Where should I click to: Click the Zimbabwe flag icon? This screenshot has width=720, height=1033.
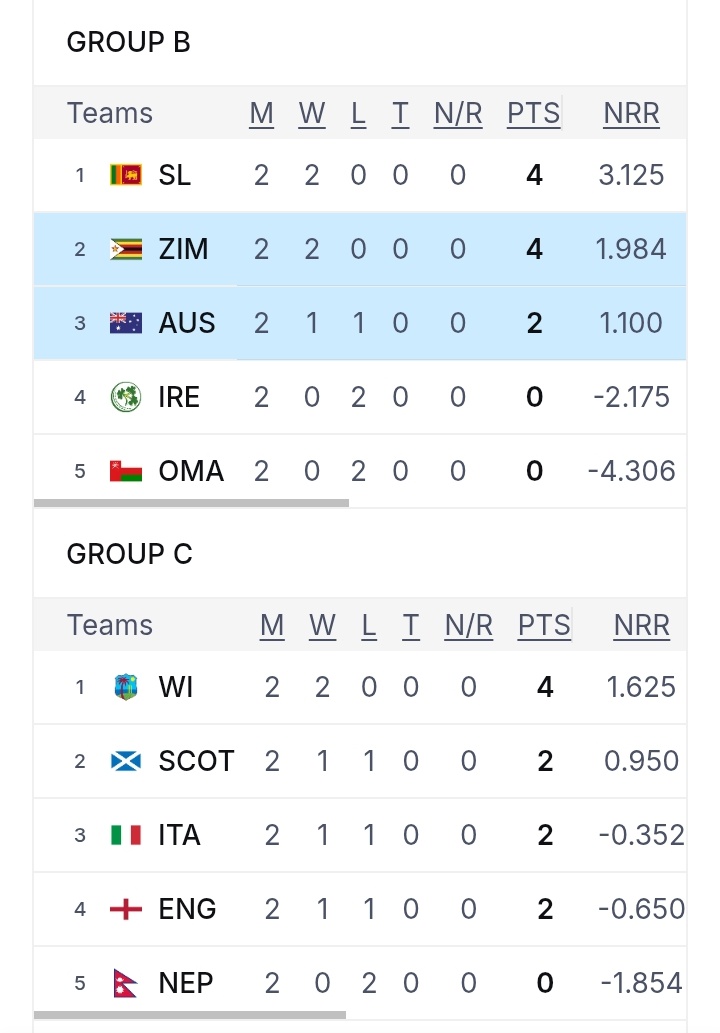point(126,249)
